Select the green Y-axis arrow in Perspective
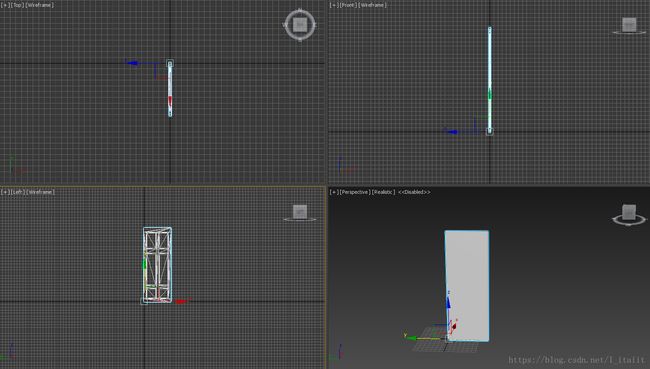This screenshot has width=650, height=369. pos(412,338)
